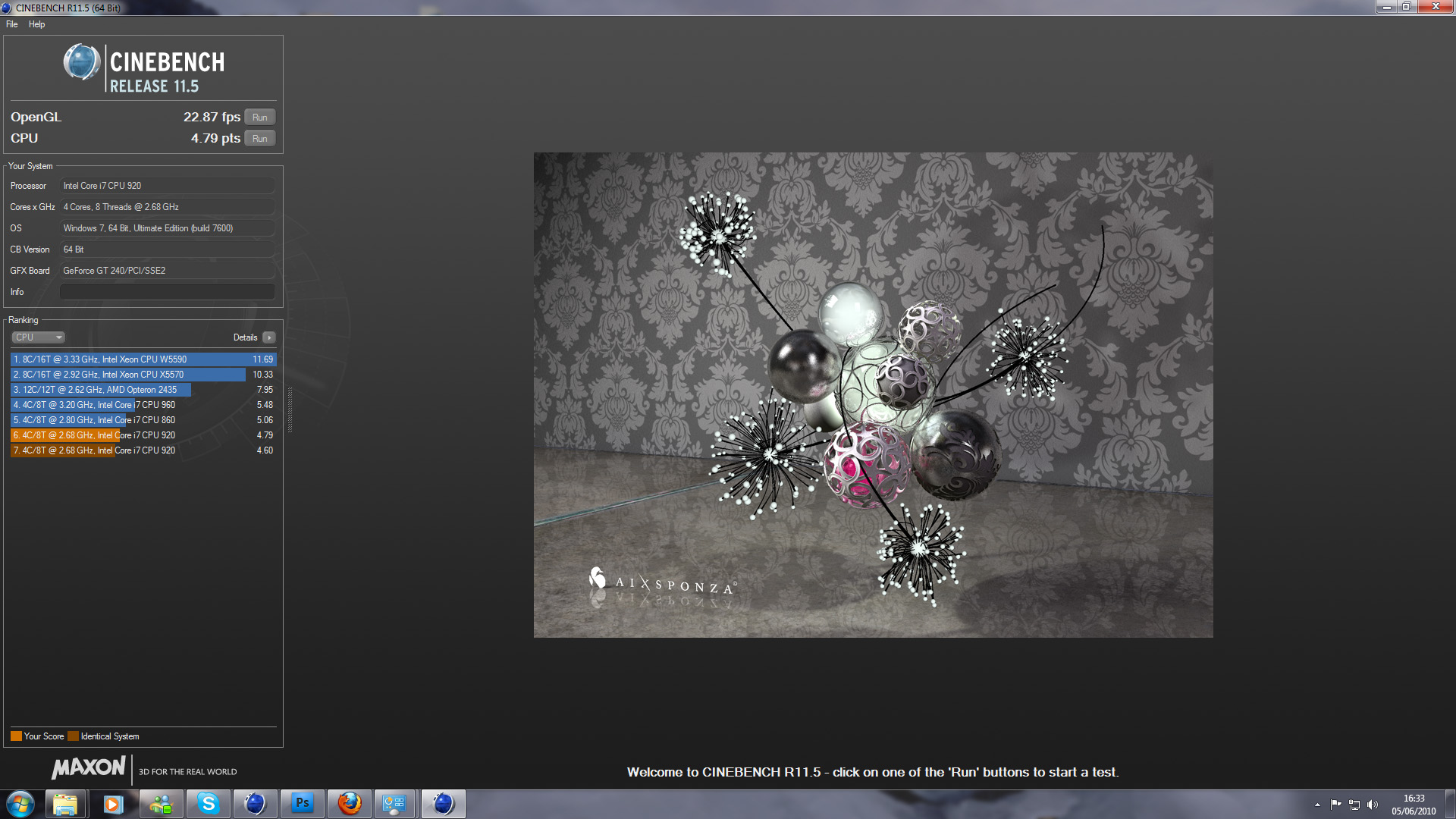Open Windows Explorer from taskbar
1456x819 pixels.
tap(65, 804)
